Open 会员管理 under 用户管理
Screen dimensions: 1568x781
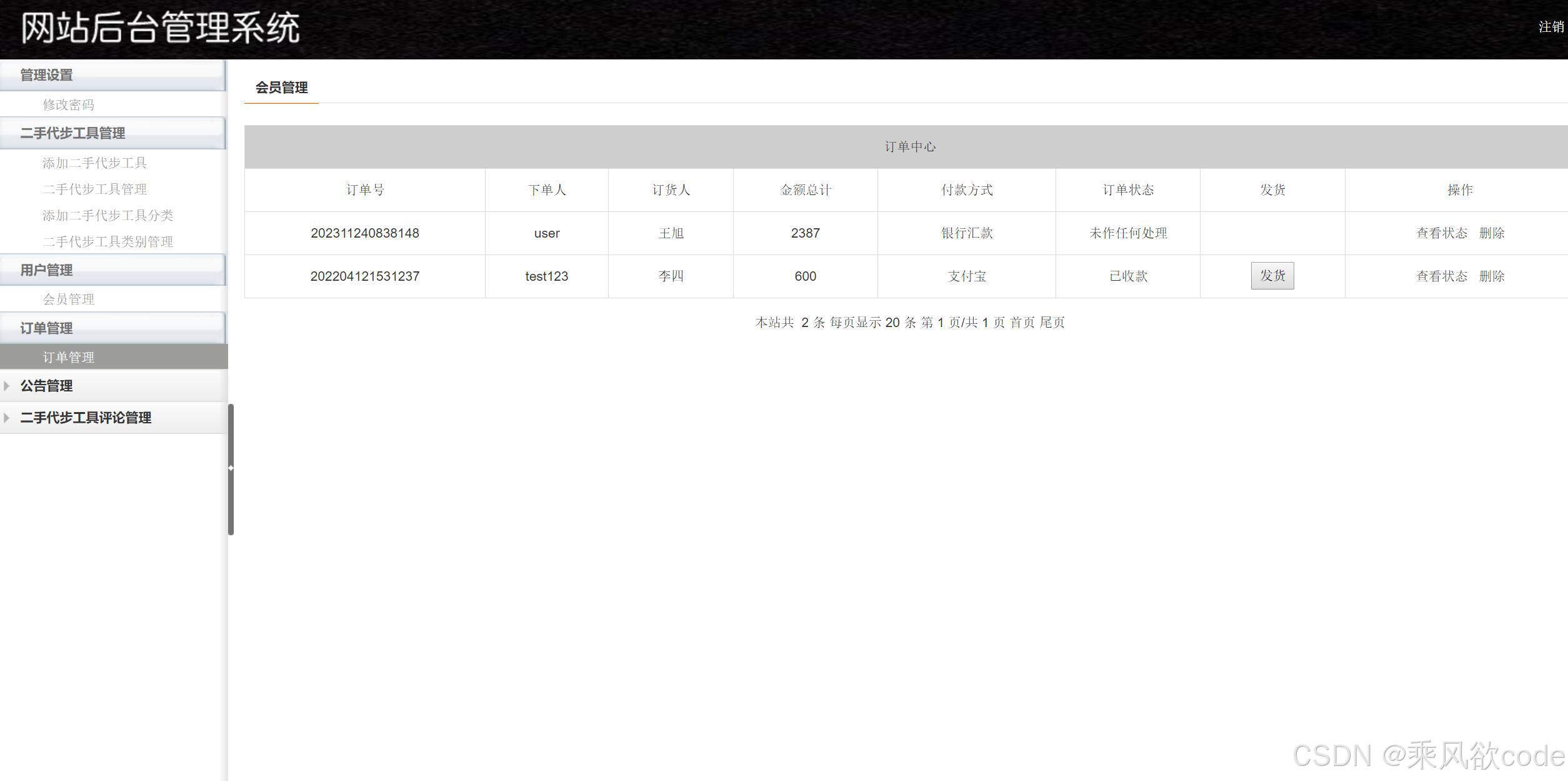[x=68, y=300]
